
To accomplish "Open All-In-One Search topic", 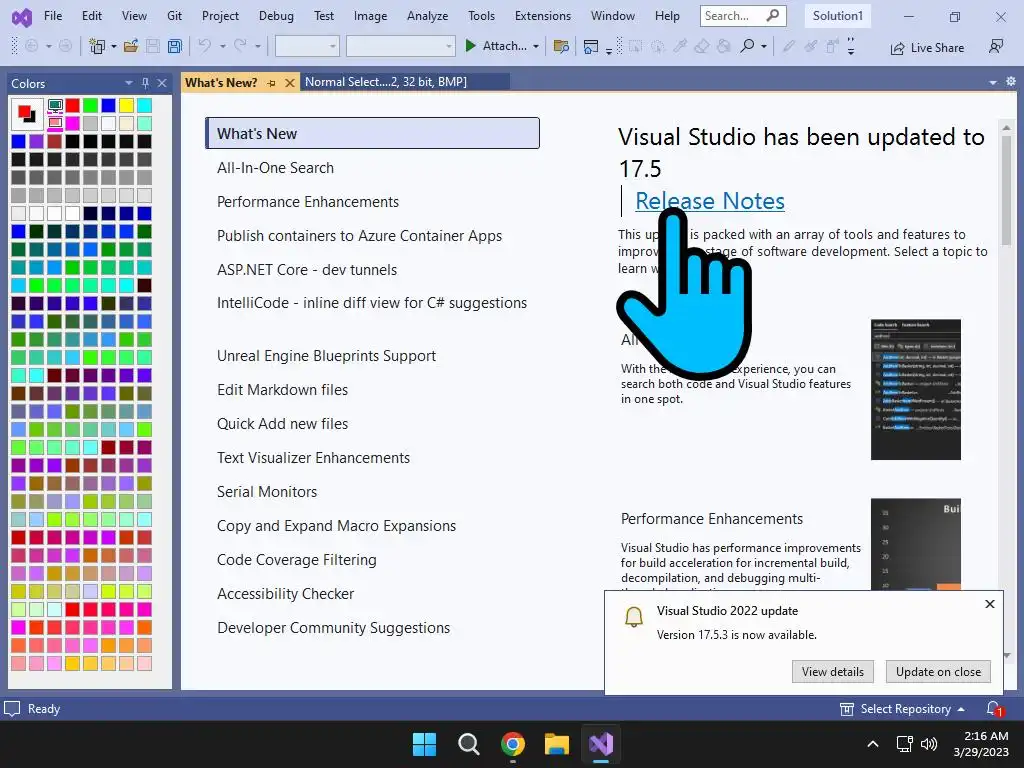I will 275,168.
